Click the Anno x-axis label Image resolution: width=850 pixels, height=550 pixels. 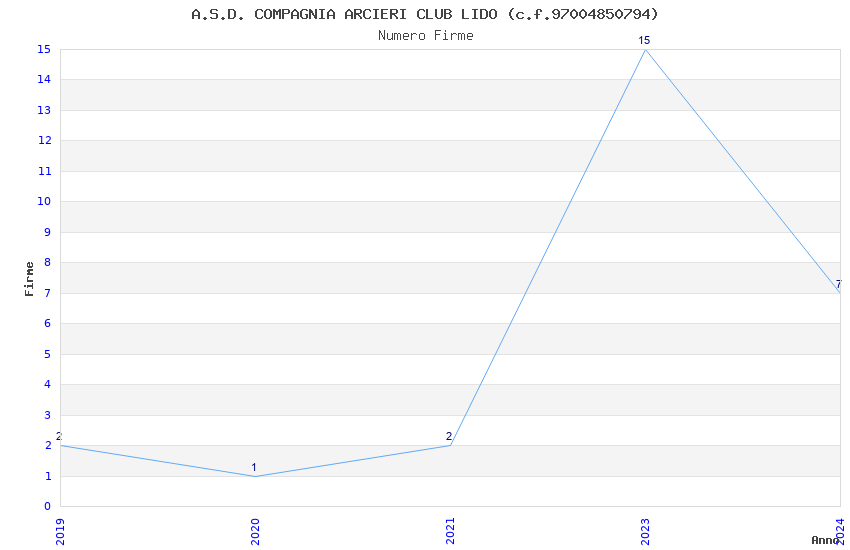825,540
